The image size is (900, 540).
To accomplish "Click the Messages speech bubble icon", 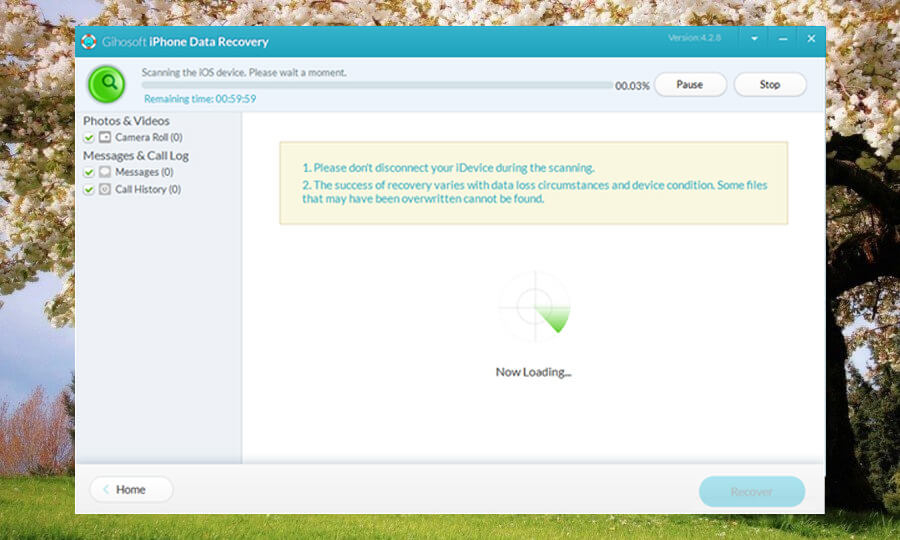I will (105, 172).
